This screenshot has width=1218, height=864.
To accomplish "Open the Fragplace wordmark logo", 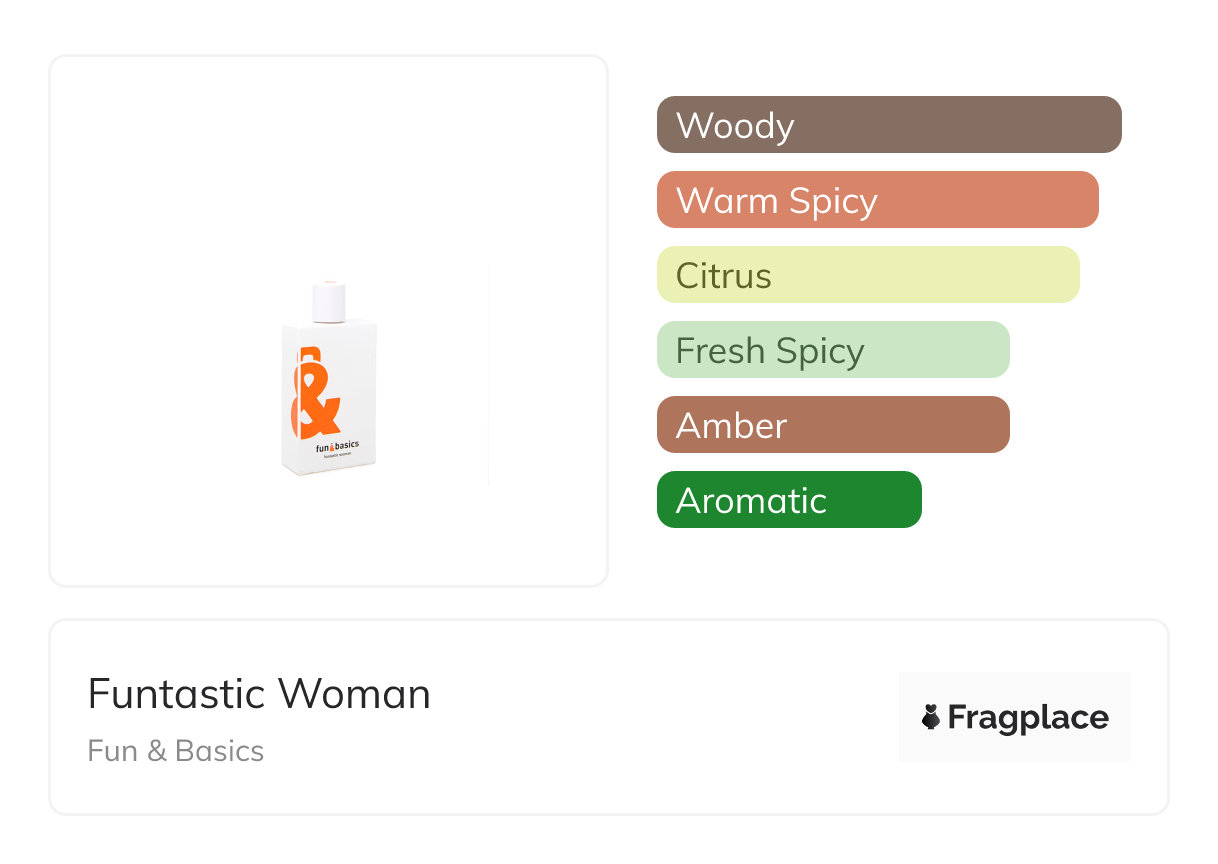I will pos(1027,717).
